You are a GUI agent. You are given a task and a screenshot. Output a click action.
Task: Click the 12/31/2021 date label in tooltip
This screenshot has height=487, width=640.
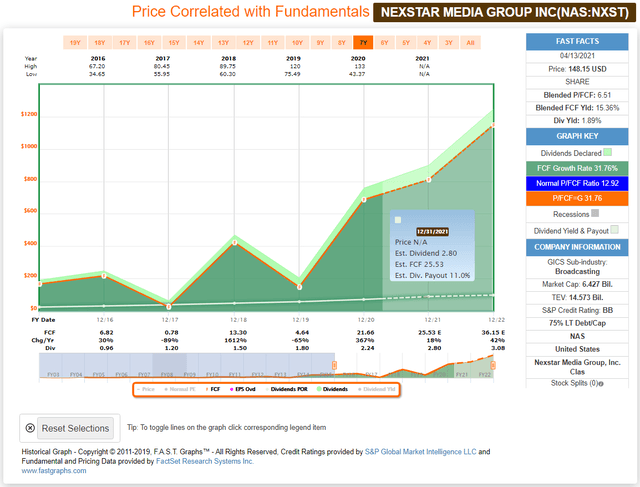click(x=432, y=231)
